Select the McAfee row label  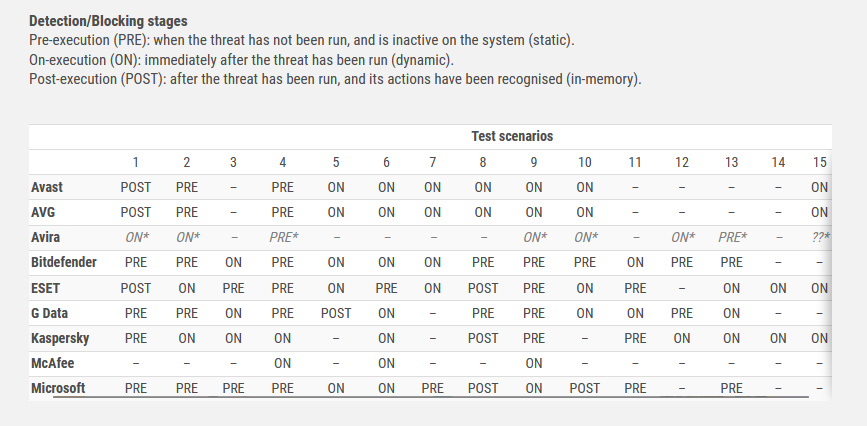(x=53, y=363)
